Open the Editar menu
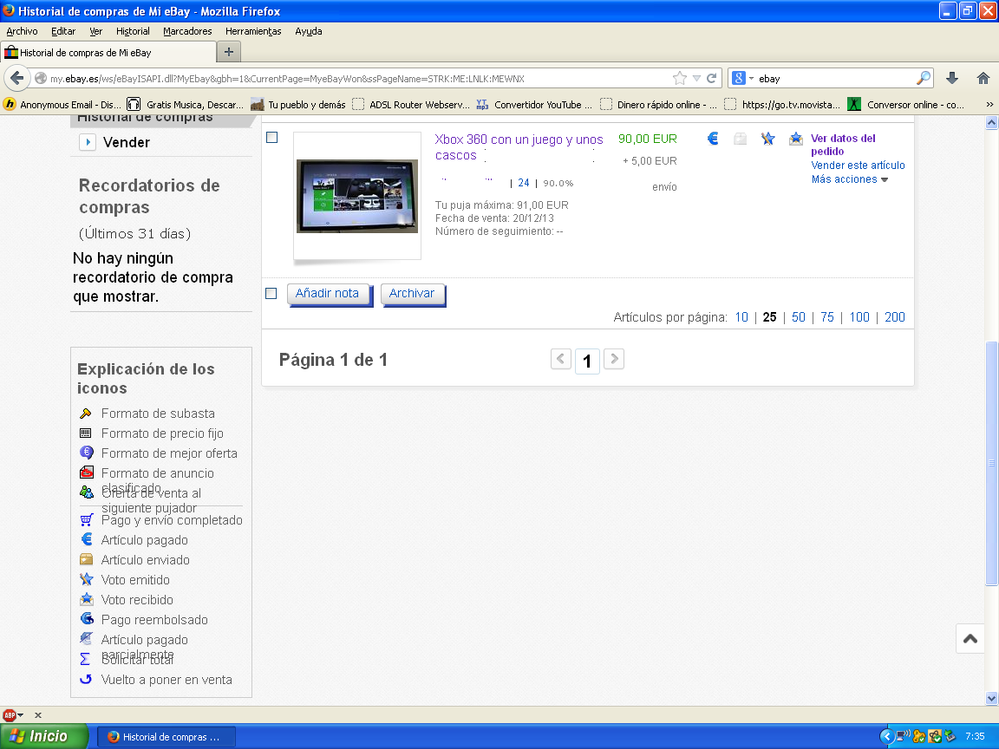999x749 pixels. pos(63,31)
